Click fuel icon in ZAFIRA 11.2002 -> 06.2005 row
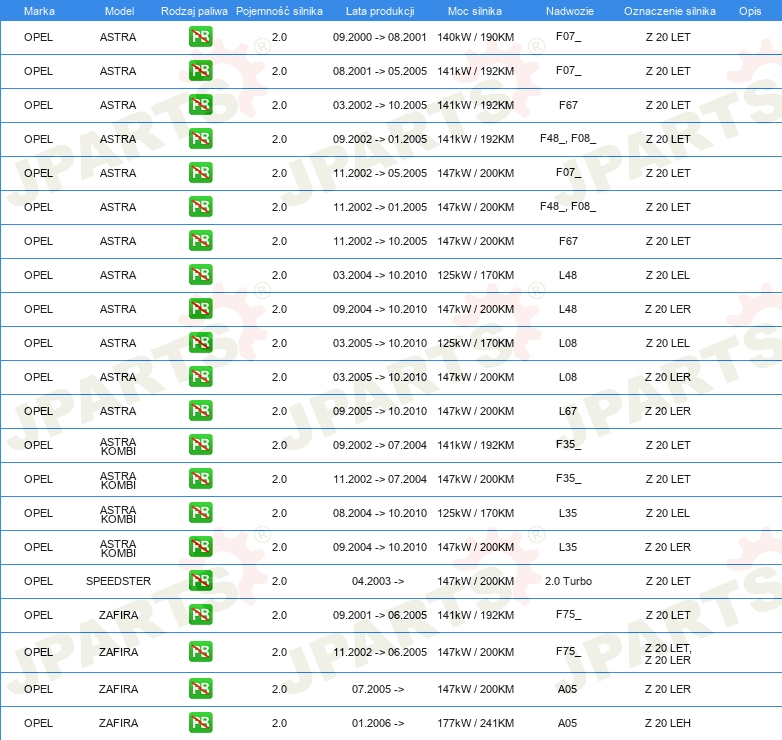 coord(200,652)
